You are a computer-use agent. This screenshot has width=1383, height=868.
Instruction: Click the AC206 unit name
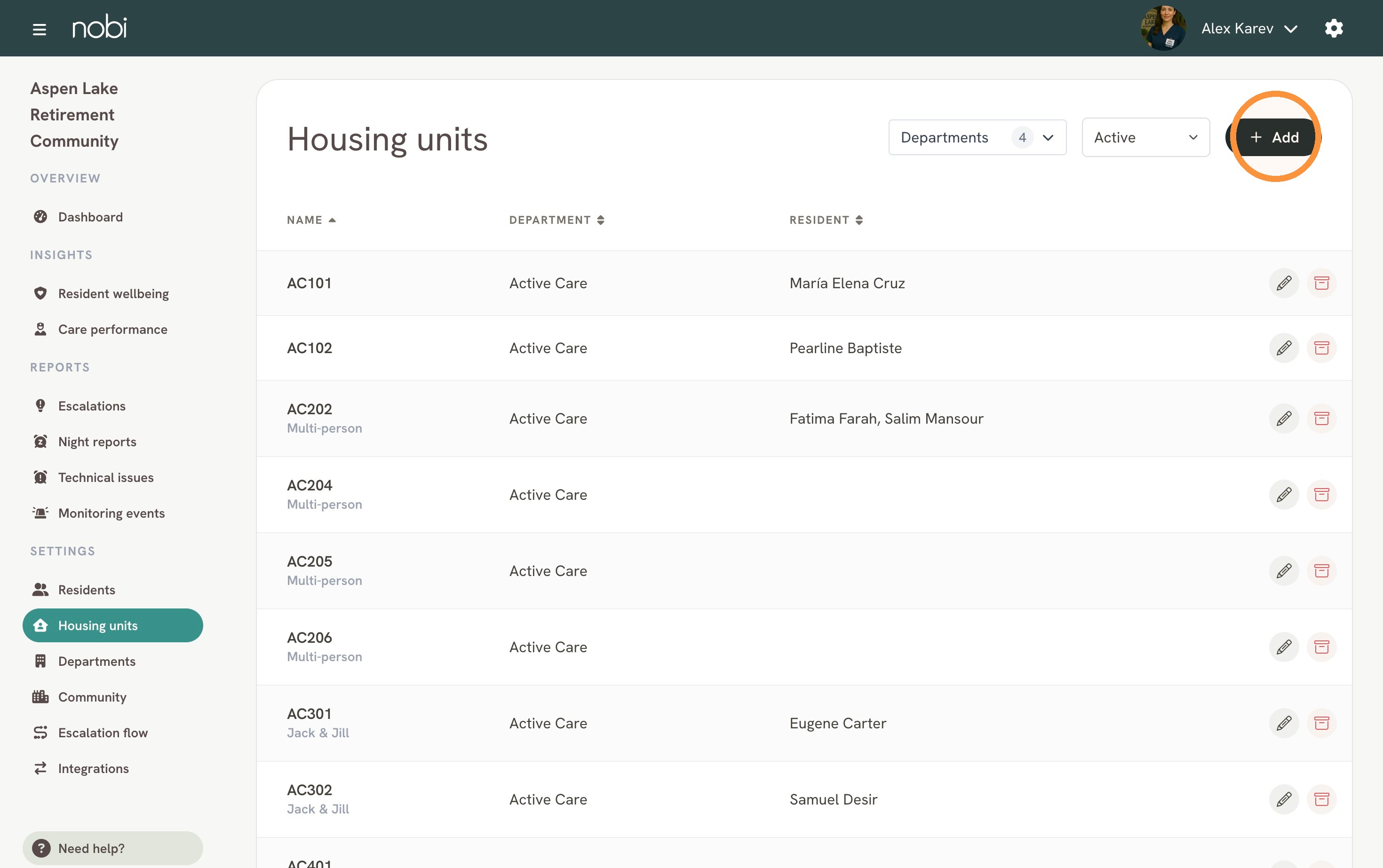pos(310,637)
